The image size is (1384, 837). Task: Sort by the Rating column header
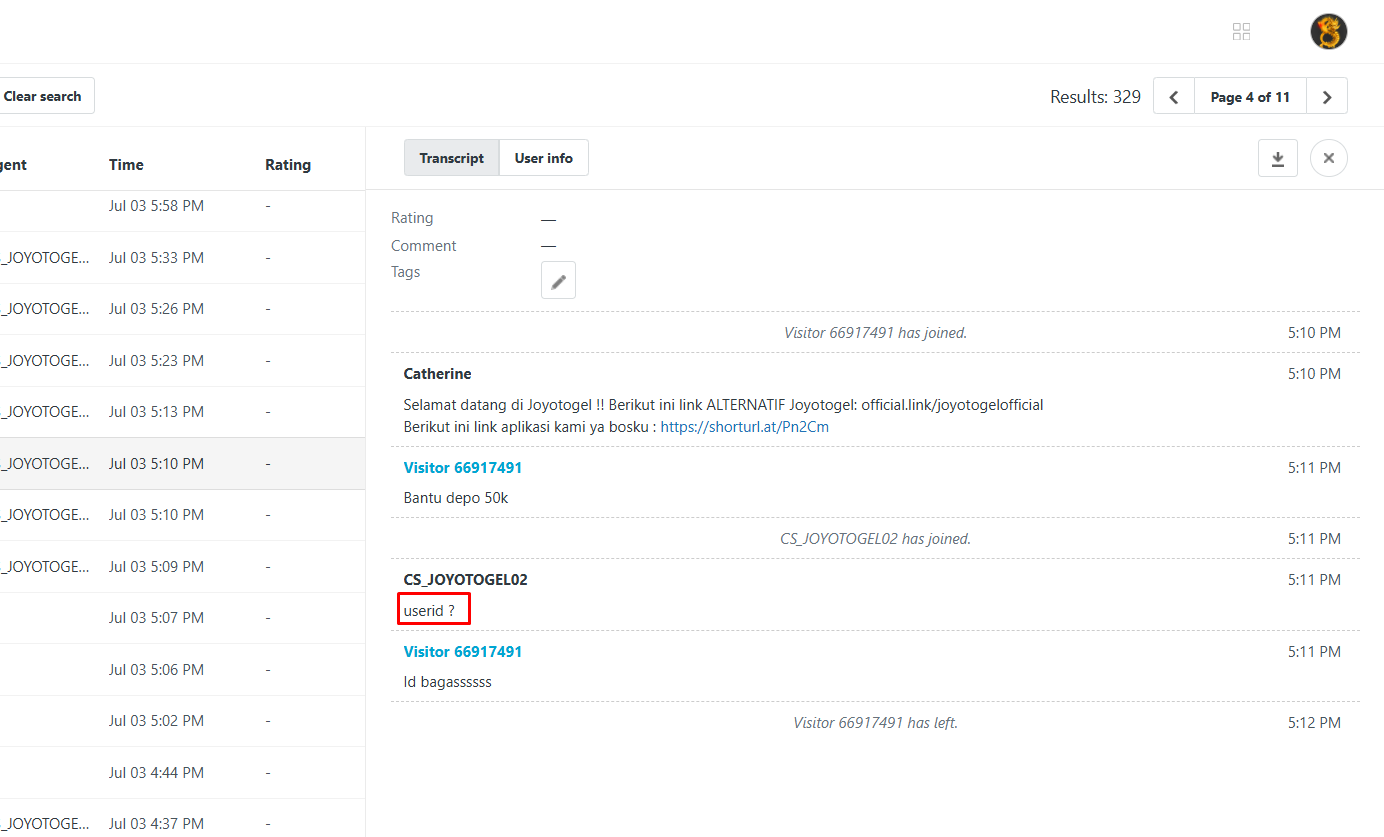pyautogui.click(x=288, y=165)
